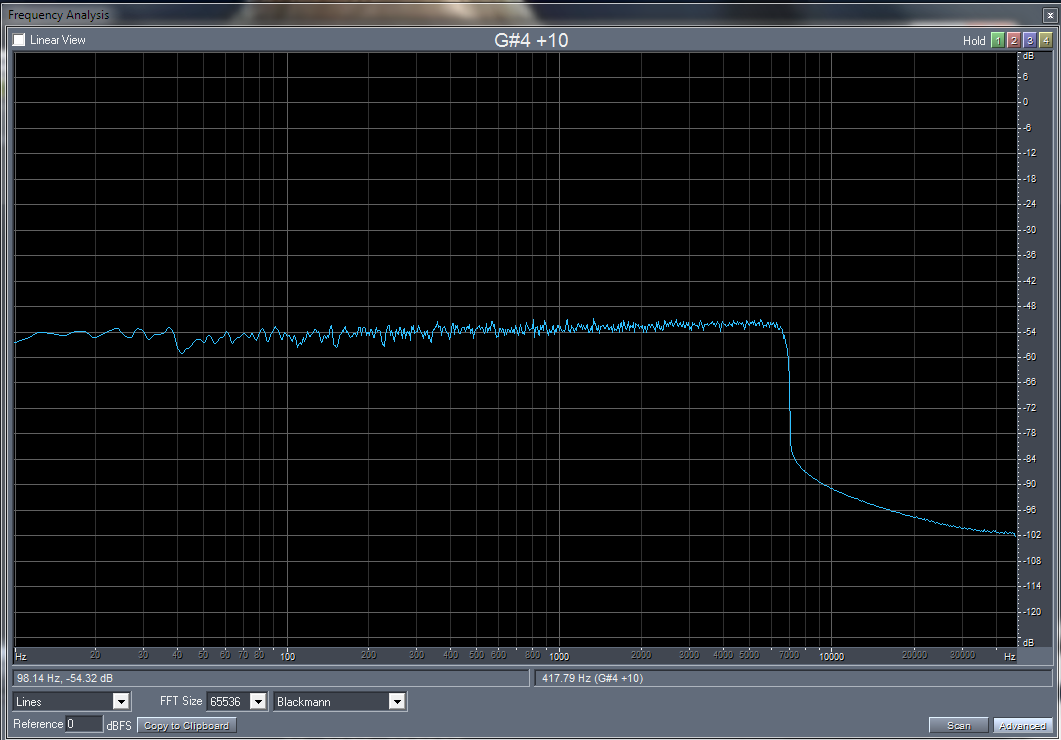The height and width of the screenshot is (740, 1061).
Task: Toggle Hold button 3 (purple)
Action: click(1030, 41)
